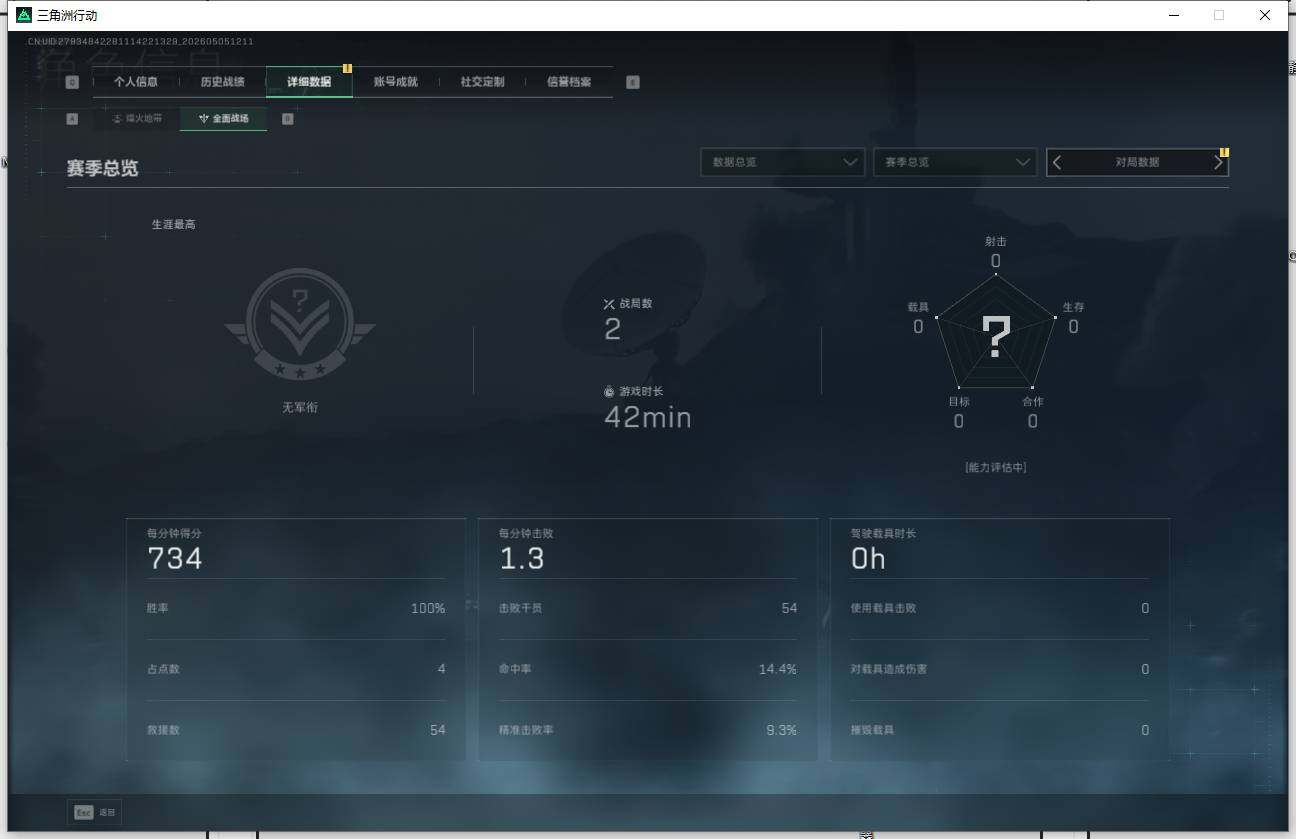Switch to the 信誉档案 tab
The width and height of the screenshot is (1296, 839).
coord(569,82)
